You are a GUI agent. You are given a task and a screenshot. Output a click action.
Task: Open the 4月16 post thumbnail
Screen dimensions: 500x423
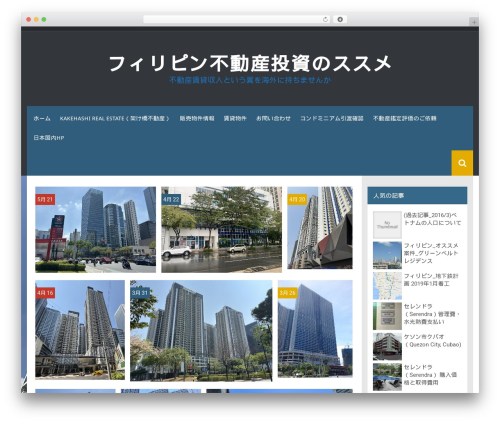click(x=80, y=330)
